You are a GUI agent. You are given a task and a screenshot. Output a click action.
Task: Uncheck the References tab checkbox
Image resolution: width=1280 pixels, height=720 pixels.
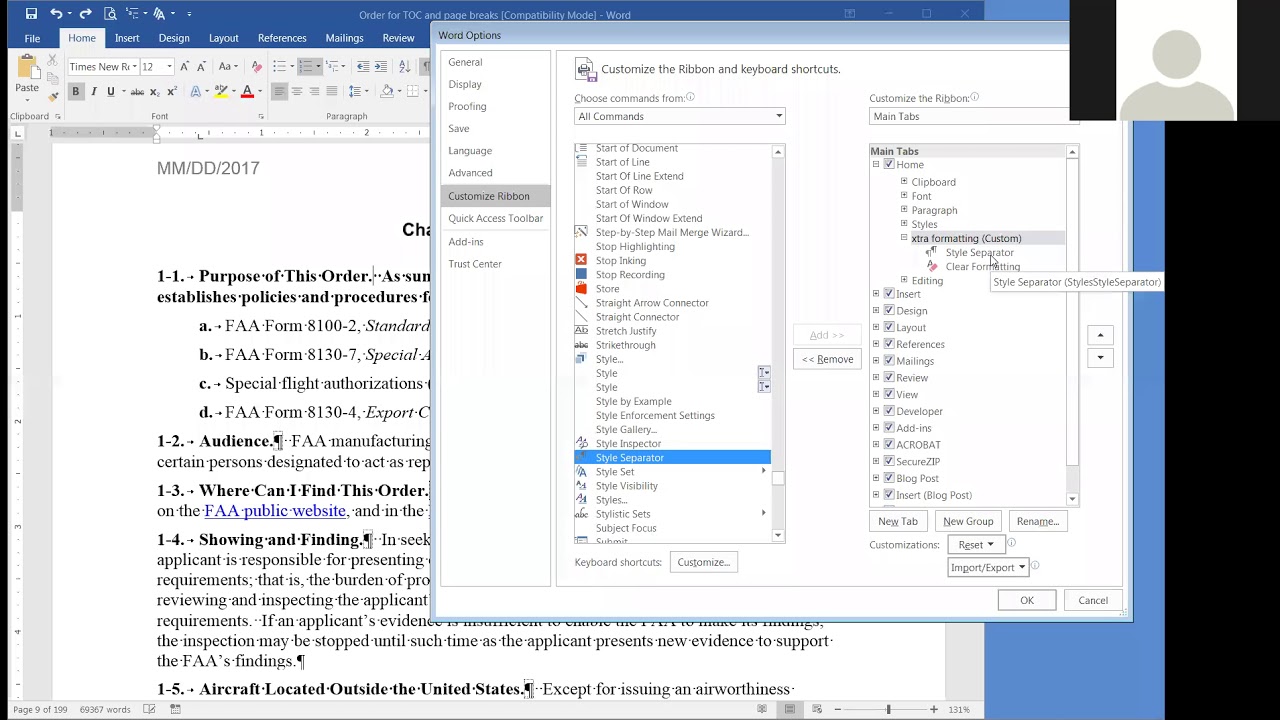[889, 344]
